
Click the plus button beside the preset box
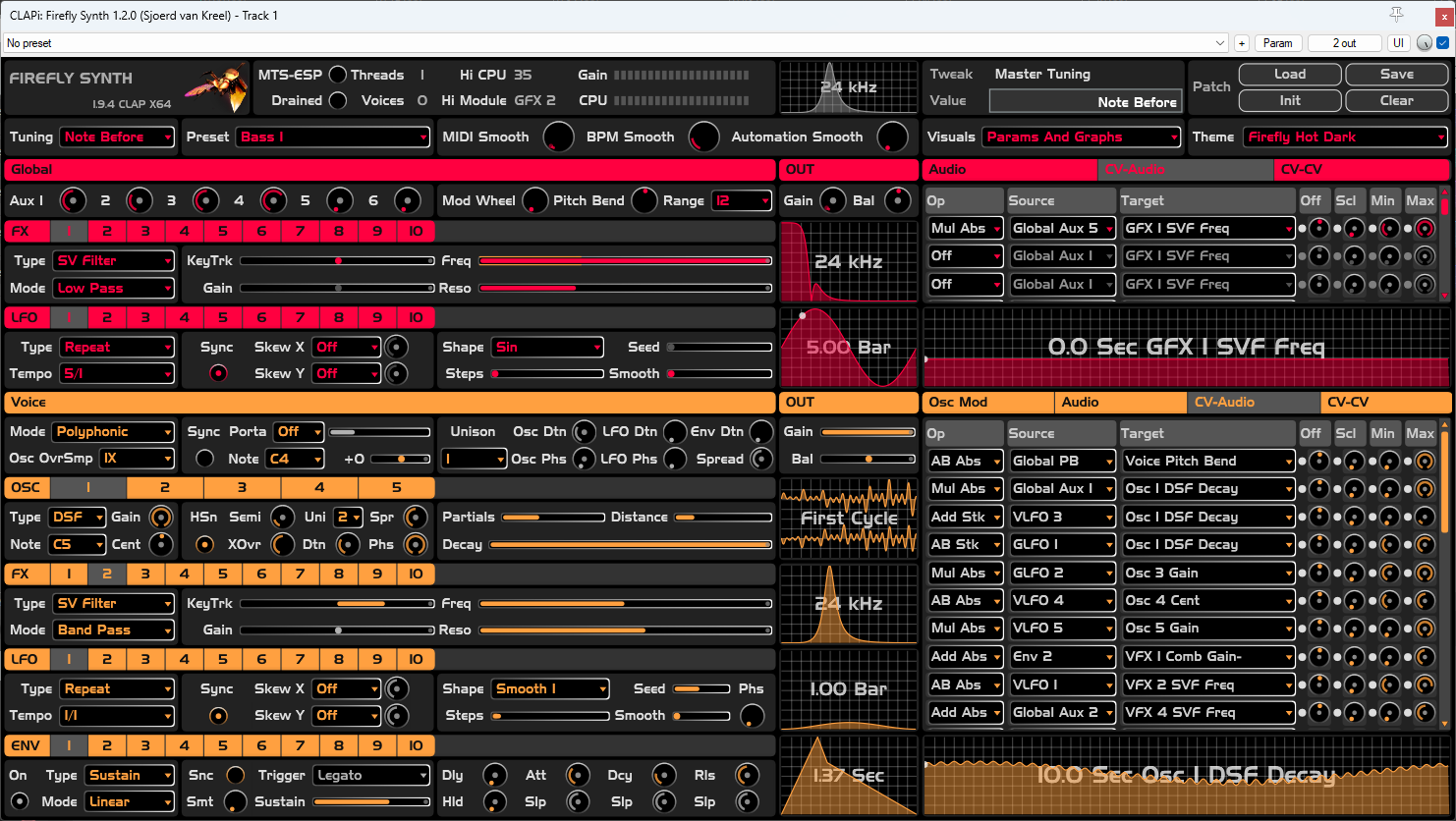pyautogui.click(x=1242, y=43)
